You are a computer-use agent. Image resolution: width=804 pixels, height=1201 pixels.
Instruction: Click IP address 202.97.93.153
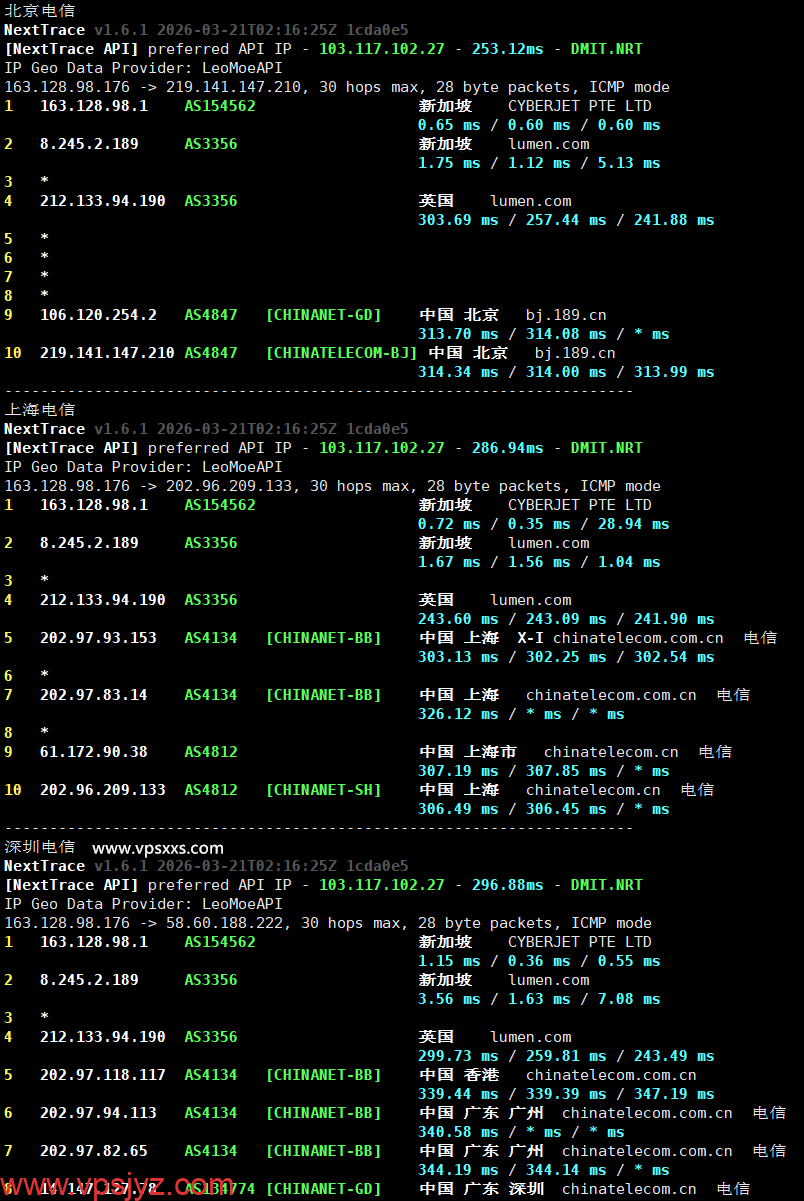(98, 638)
